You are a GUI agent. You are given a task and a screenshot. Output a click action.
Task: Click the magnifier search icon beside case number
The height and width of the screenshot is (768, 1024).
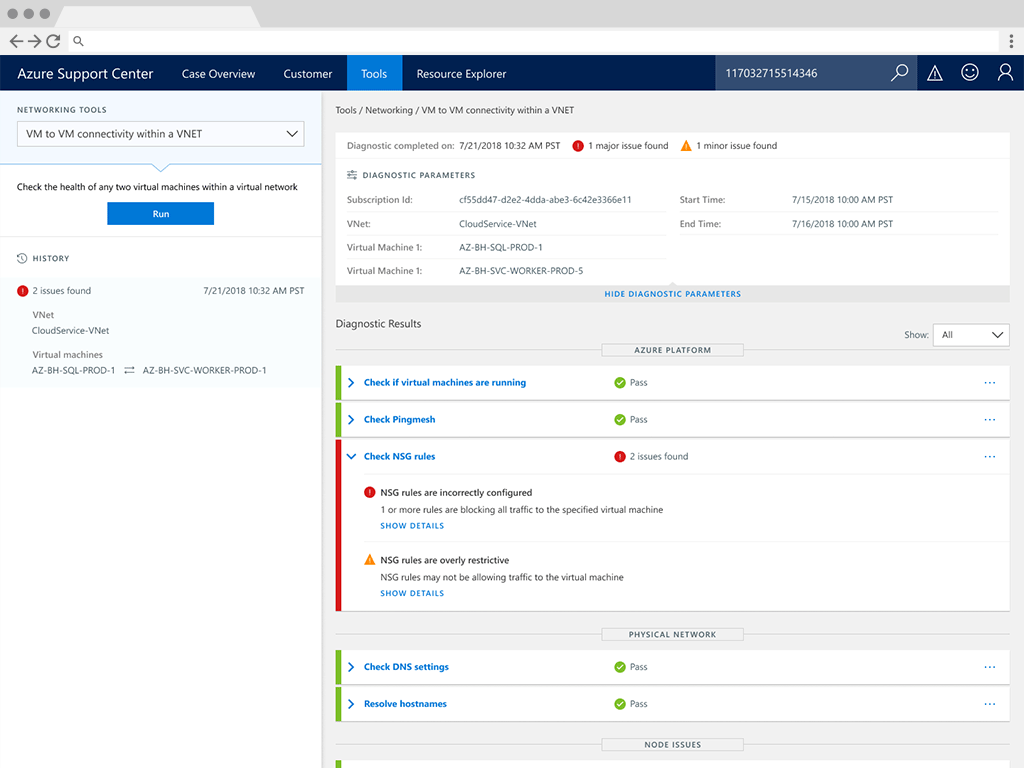(x=899, y=72)
